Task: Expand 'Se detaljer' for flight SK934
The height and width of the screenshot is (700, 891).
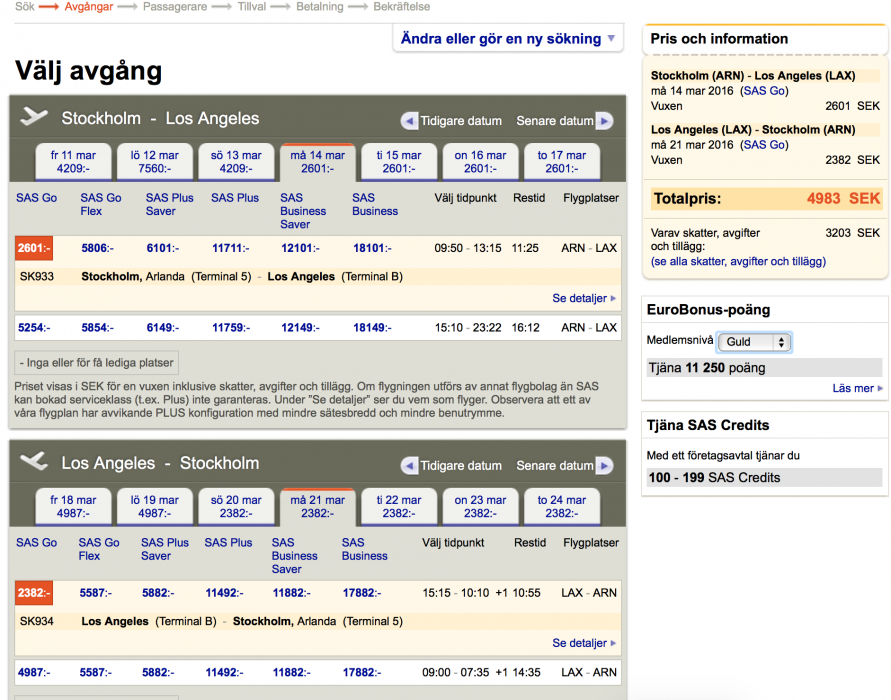Action: 584,643
